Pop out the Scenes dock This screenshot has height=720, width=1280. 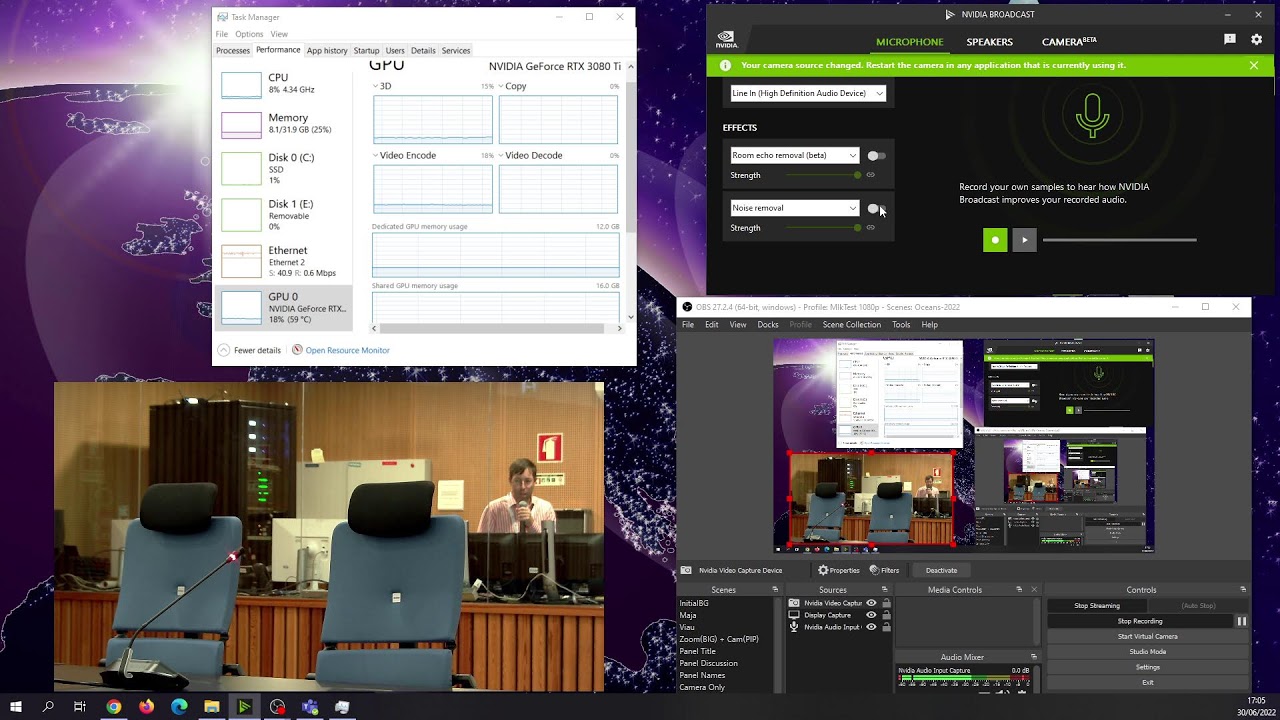[775, 590]
